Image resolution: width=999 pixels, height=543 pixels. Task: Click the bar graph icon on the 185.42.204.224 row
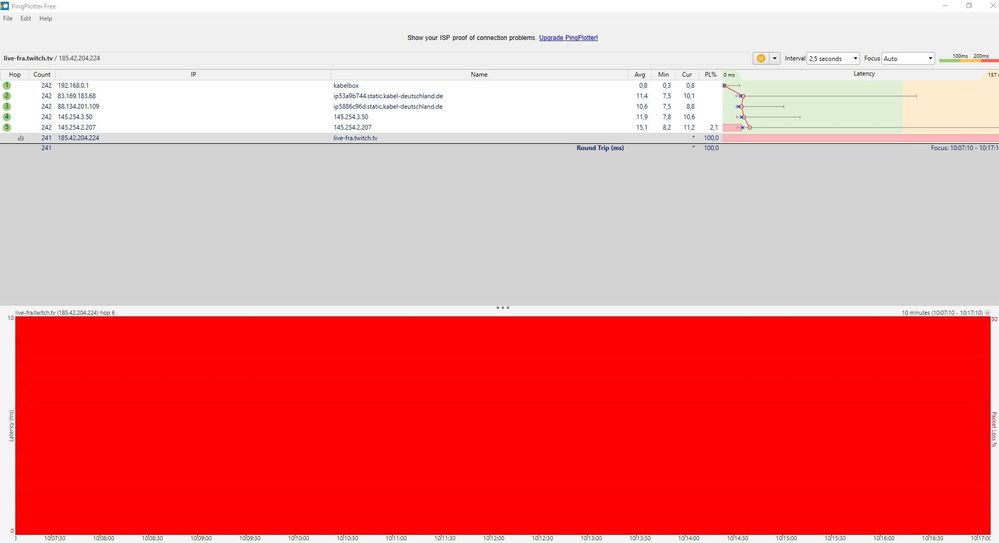21,138
